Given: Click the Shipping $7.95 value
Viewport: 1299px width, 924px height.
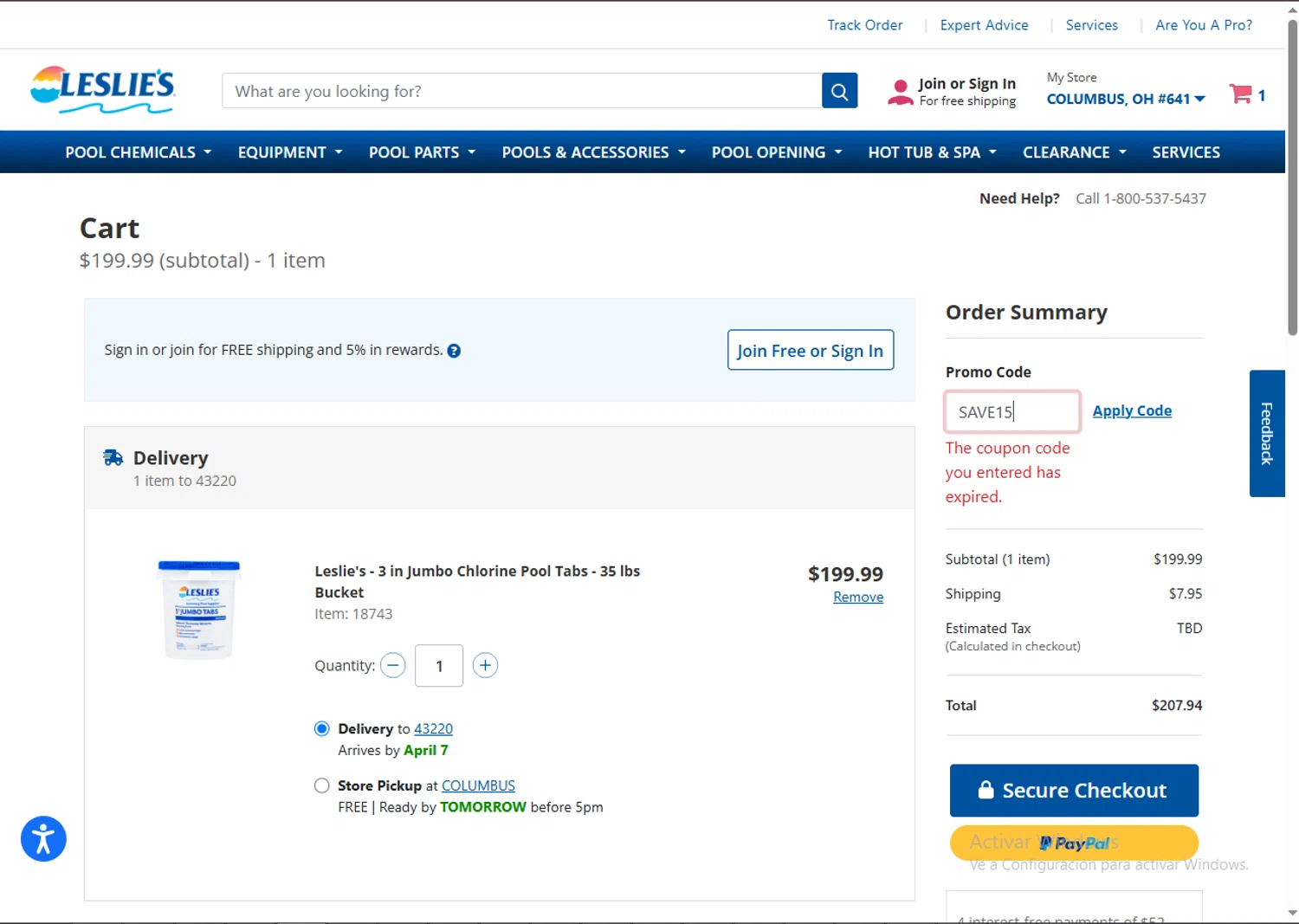Looking at the screenshot, I should point(1186,594).
